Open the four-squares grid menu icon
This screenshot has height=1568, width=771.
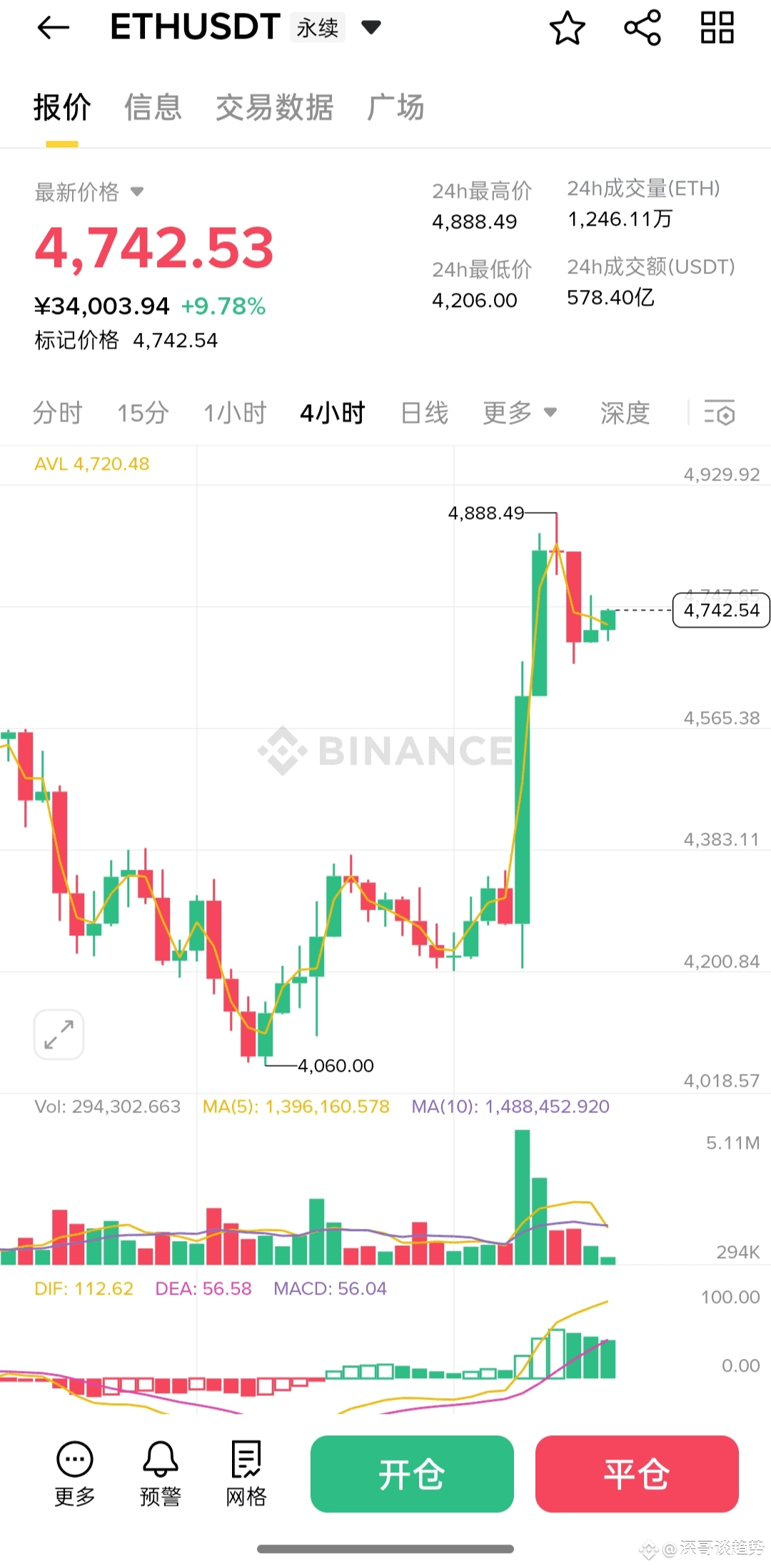click(717, 28)
